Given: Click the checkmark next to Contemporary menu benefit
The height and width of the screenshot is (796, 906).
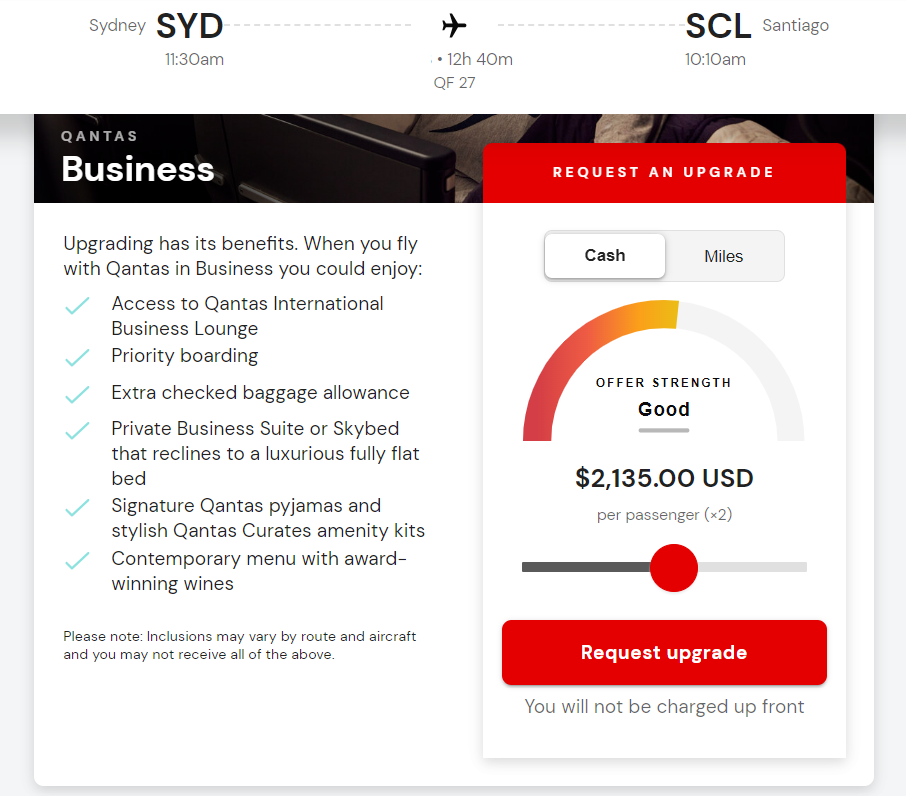Looking at the screenshot, I should [77, 560].
